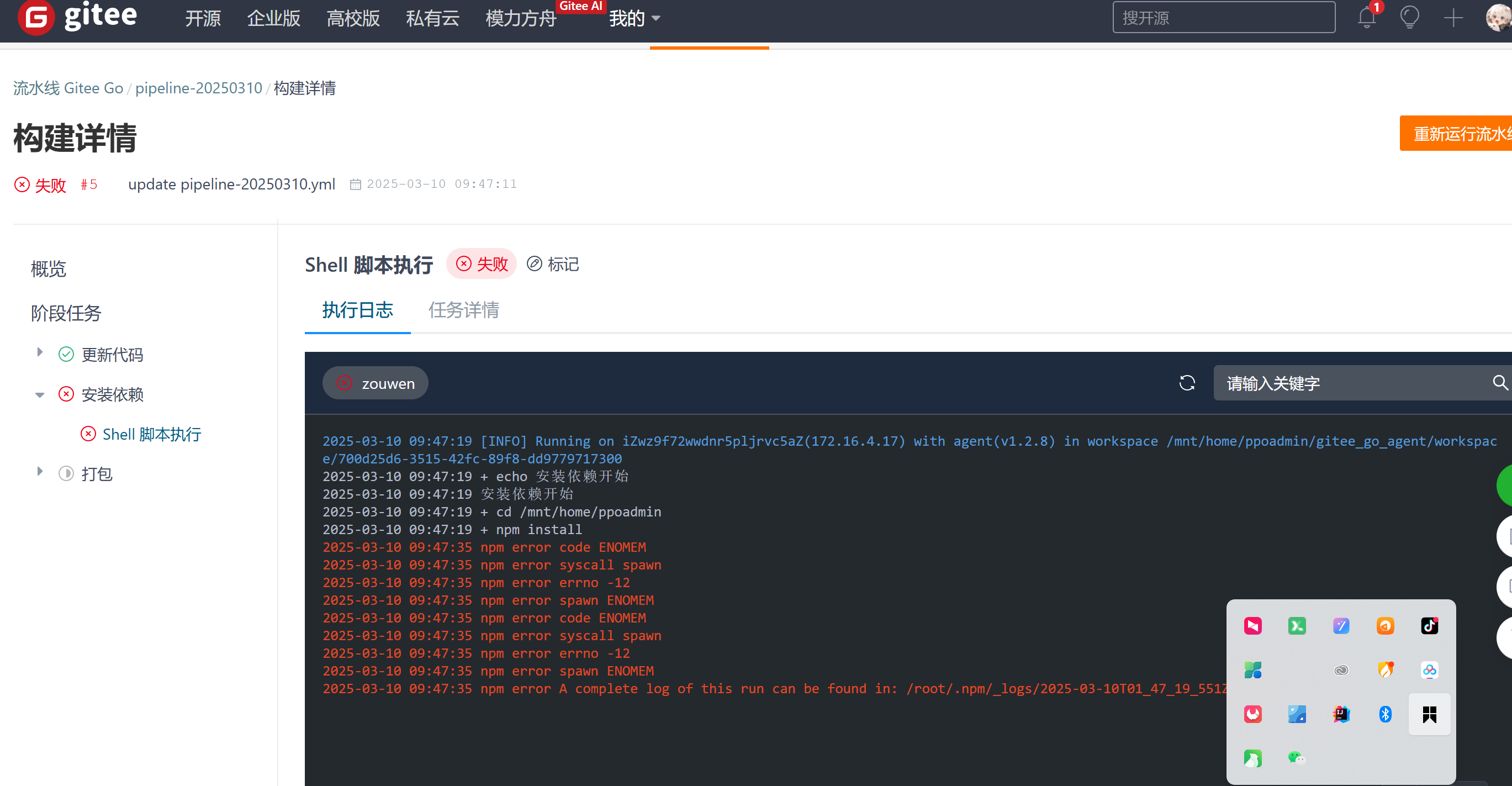Open the notifications bell

point(1366,18)
